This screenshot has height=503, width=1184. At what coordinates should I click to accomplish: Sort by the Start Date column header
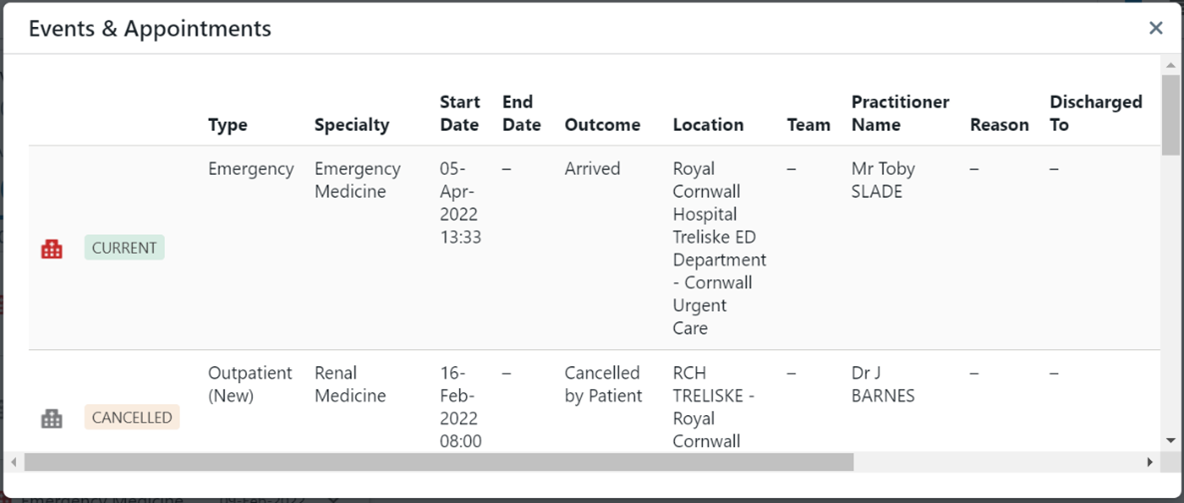460,113
